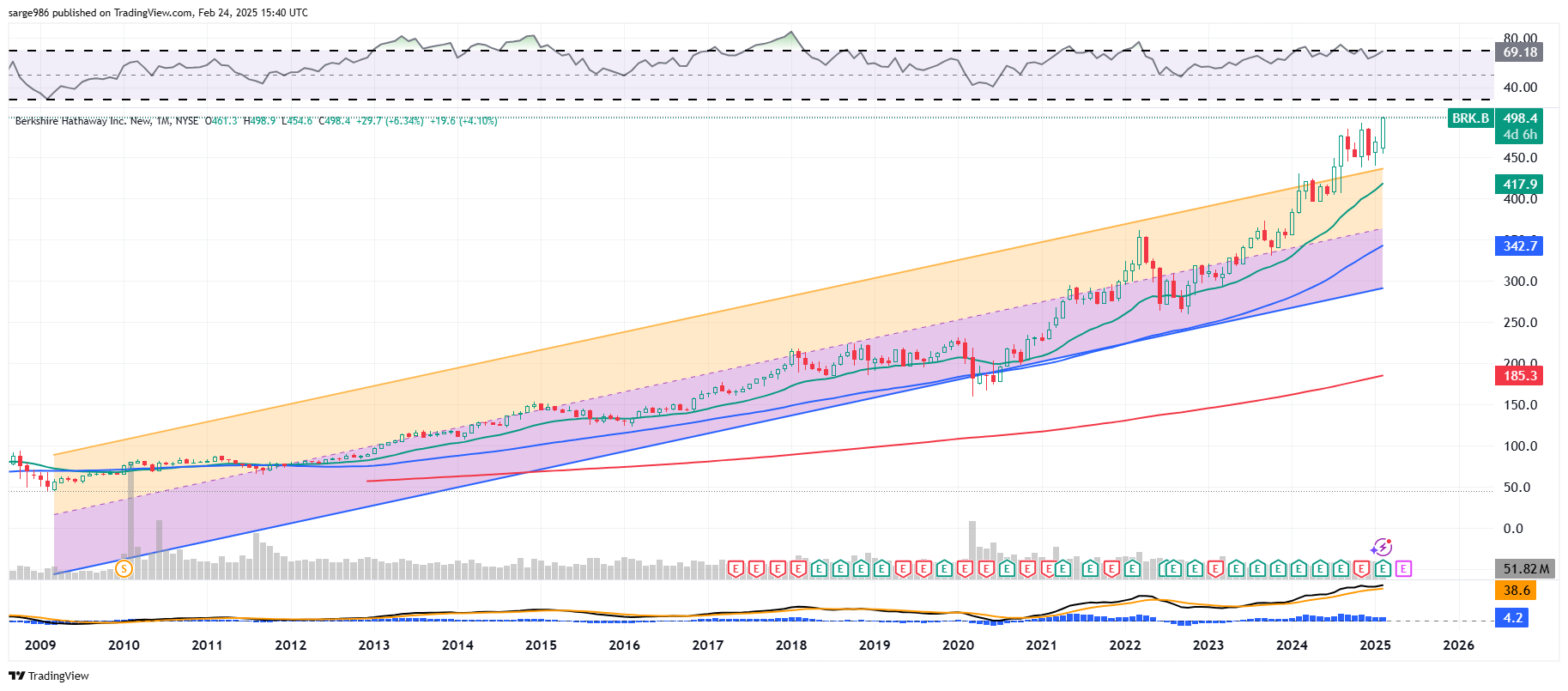Select the blue 342.7 moving average label
The image size is (1568, 691).
[1519, 245]
